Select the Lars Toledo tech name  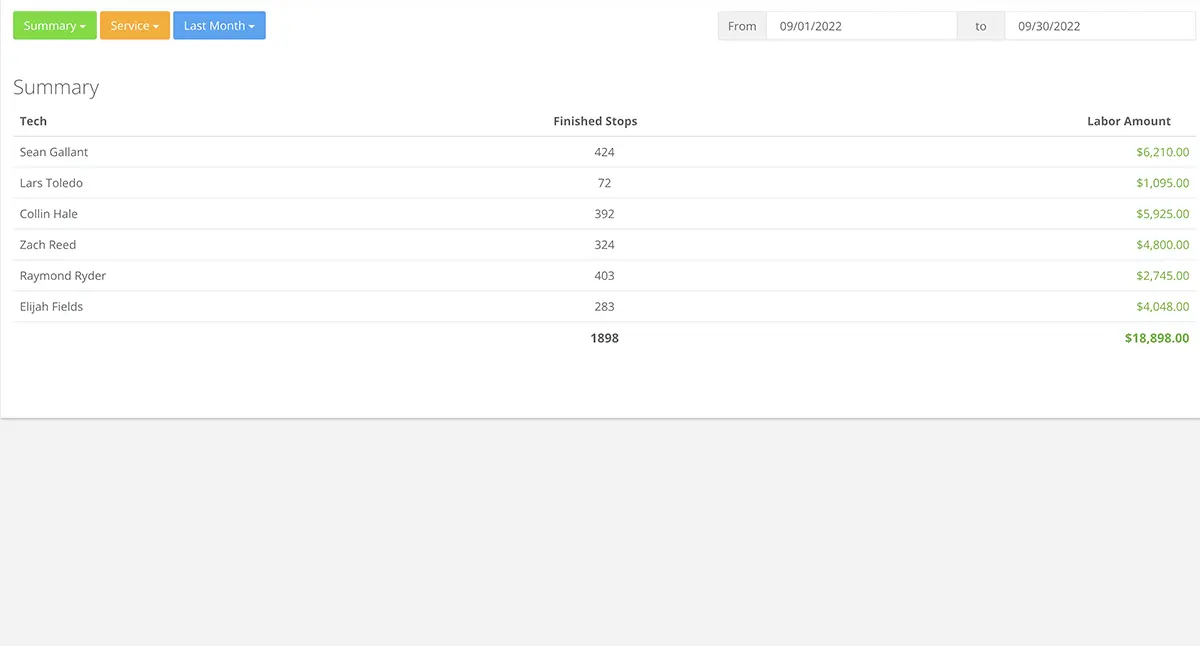51,183
